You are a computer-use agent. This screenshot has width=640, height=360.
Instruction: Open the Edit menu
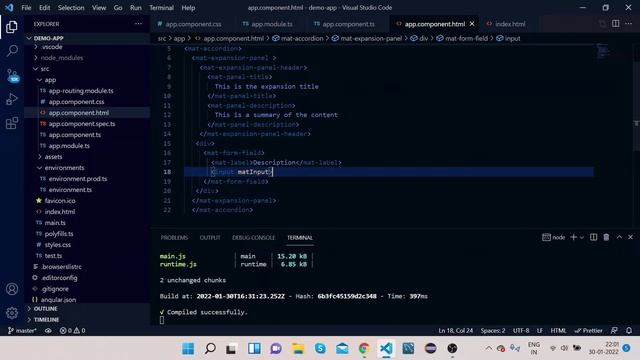tap(44, 8)
